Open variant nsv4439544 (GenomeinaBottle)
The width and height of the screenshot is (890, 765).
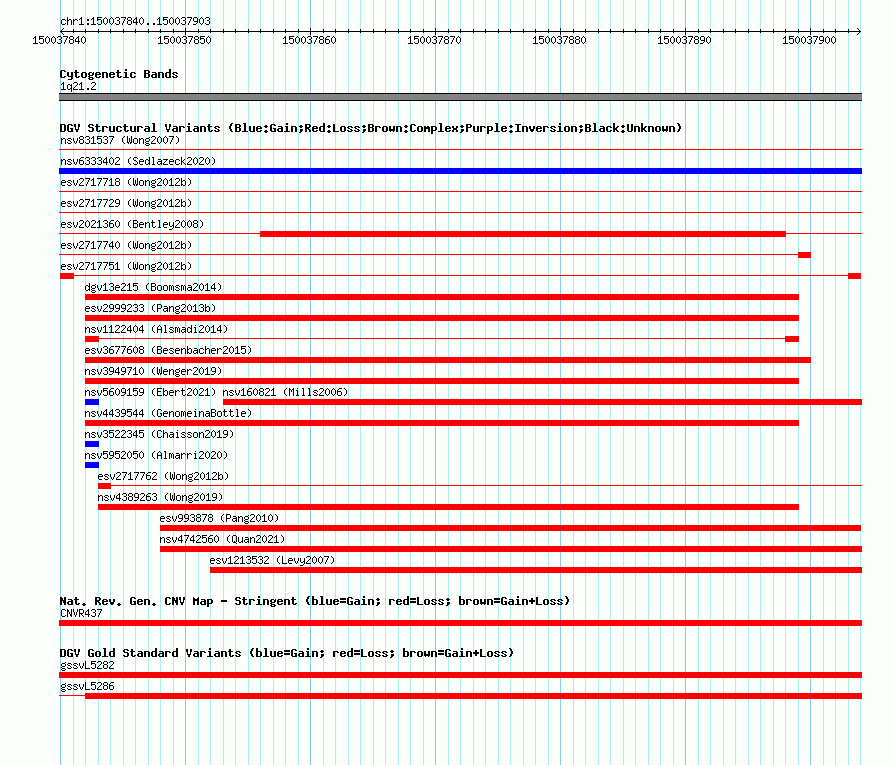click(168, 413)
